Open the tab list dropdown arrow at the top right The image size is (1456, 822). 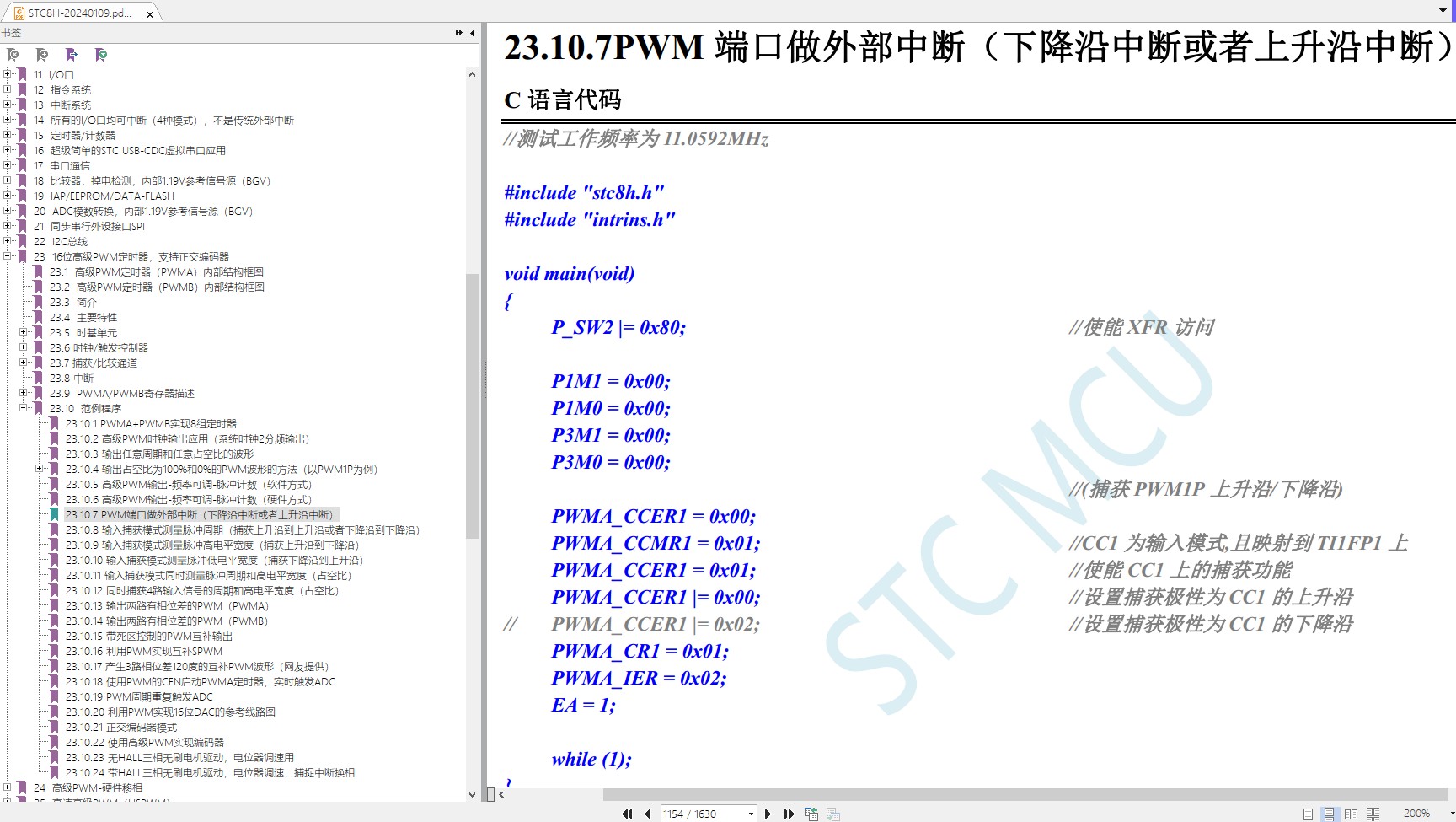(1443, 11)
